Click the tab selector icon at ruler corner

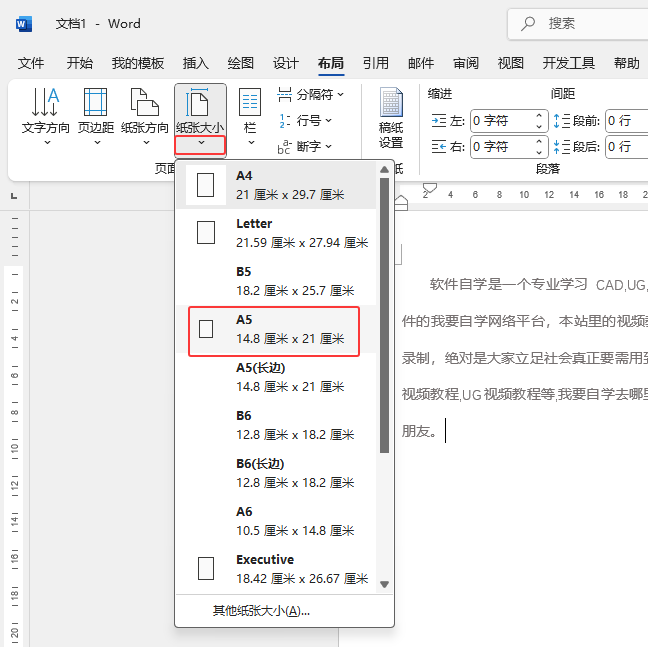(14, 196)
